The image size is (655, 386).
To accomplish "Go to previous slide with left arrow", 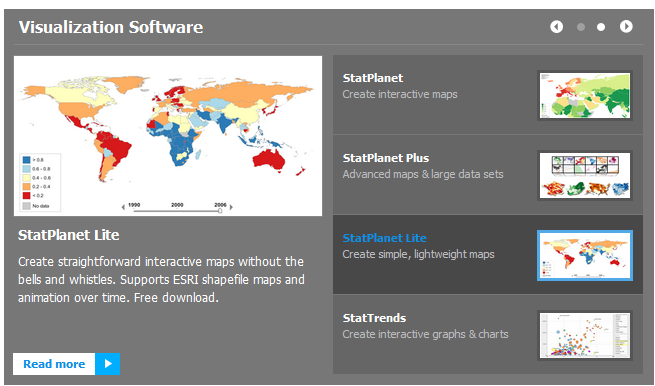I will (x=556, y=27).
